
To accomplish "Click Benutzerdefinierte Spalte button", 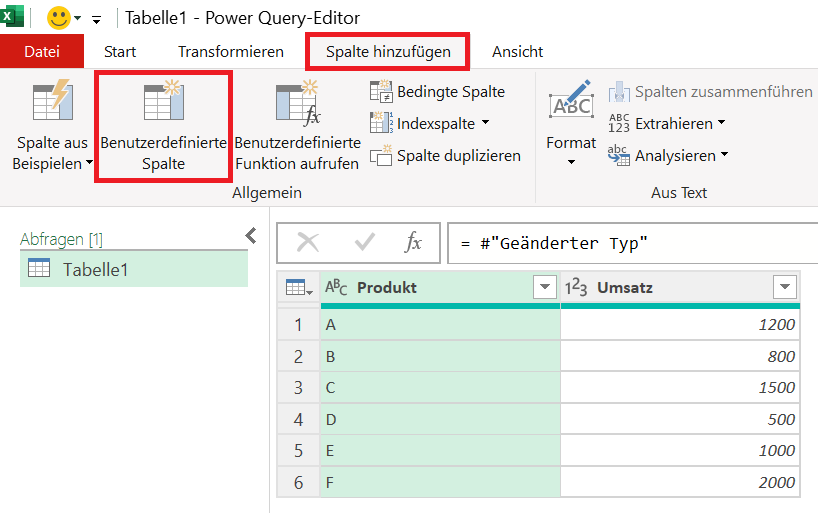I will pos(163,127).
